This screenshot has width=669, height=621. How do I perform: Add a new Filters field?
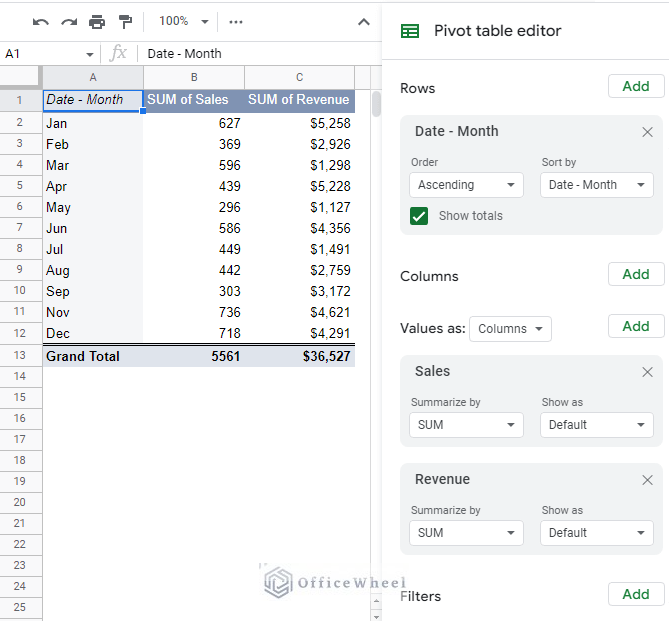coord(636,594)
